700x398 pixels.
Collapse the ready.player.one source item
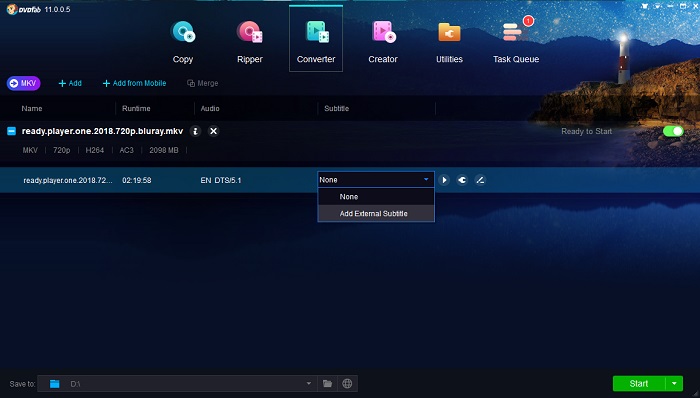(12, 131)
